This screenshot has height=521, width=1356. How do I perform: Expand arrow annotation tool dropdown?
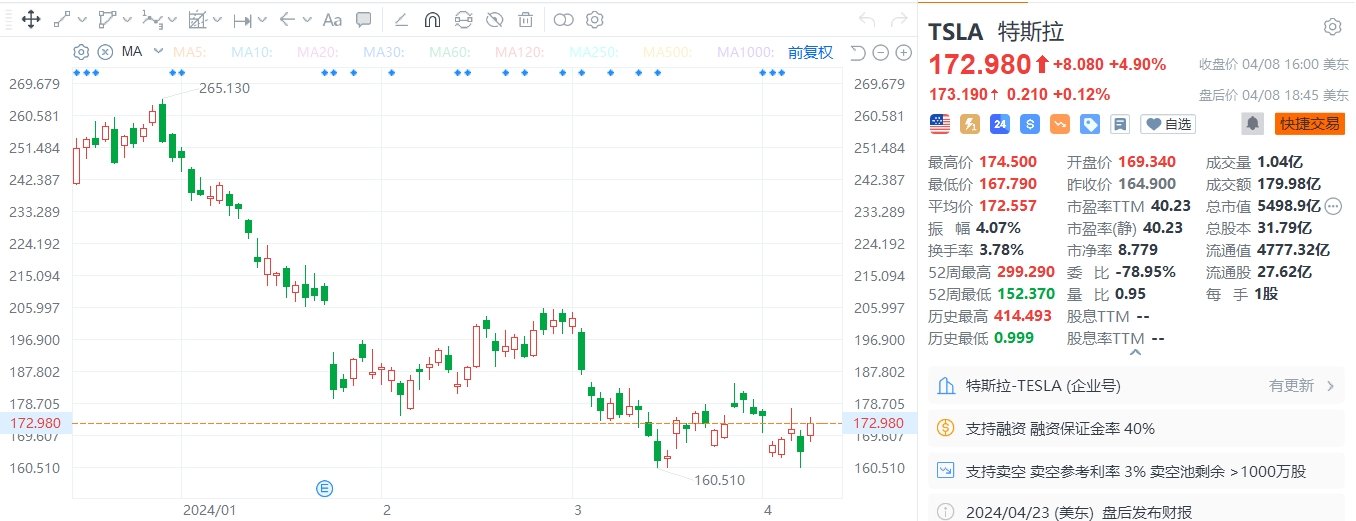(307, 19)
